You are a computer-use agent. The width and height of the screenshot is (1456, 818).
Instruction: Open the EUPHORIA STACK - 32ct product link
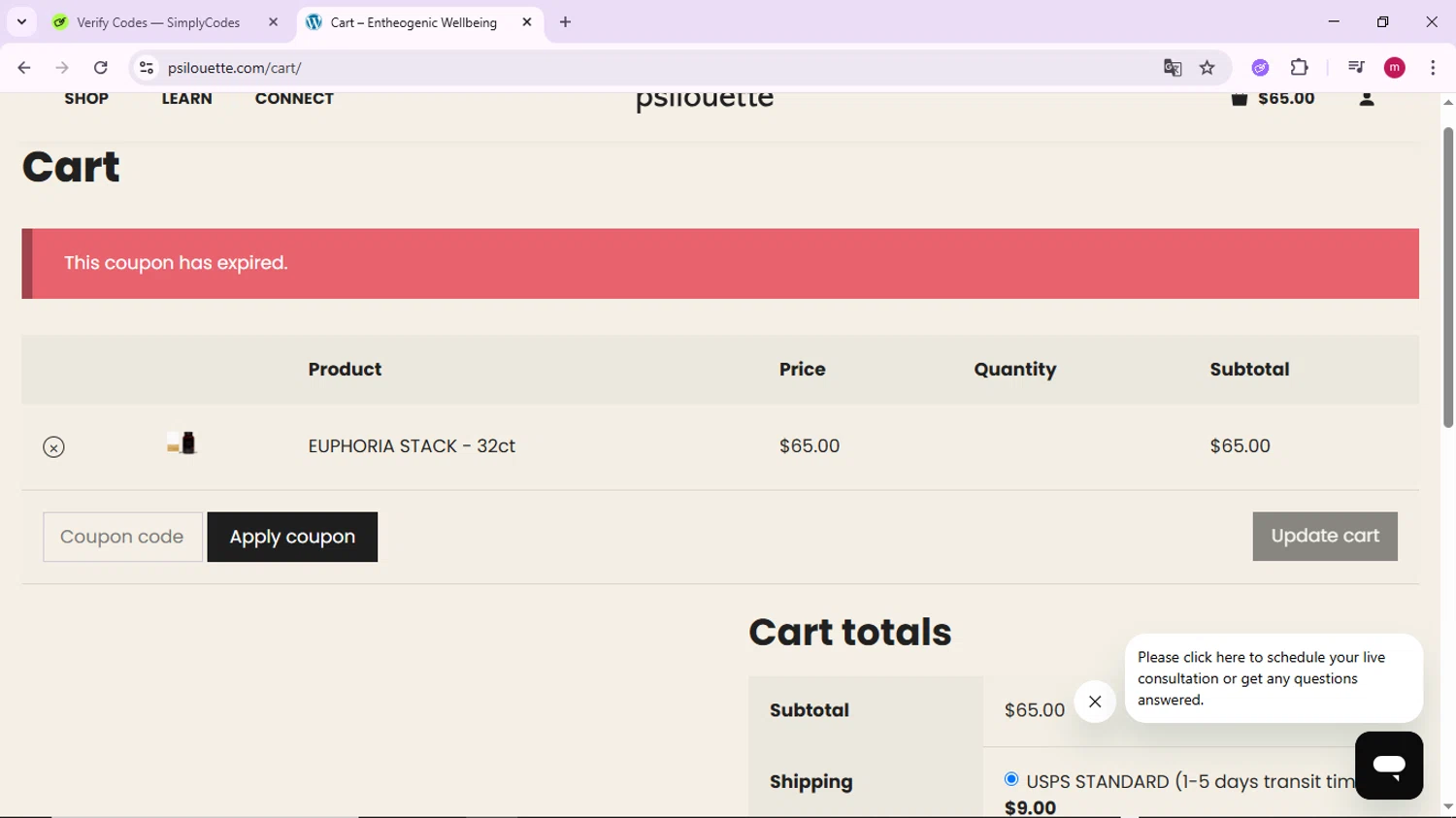coord(412,446)
